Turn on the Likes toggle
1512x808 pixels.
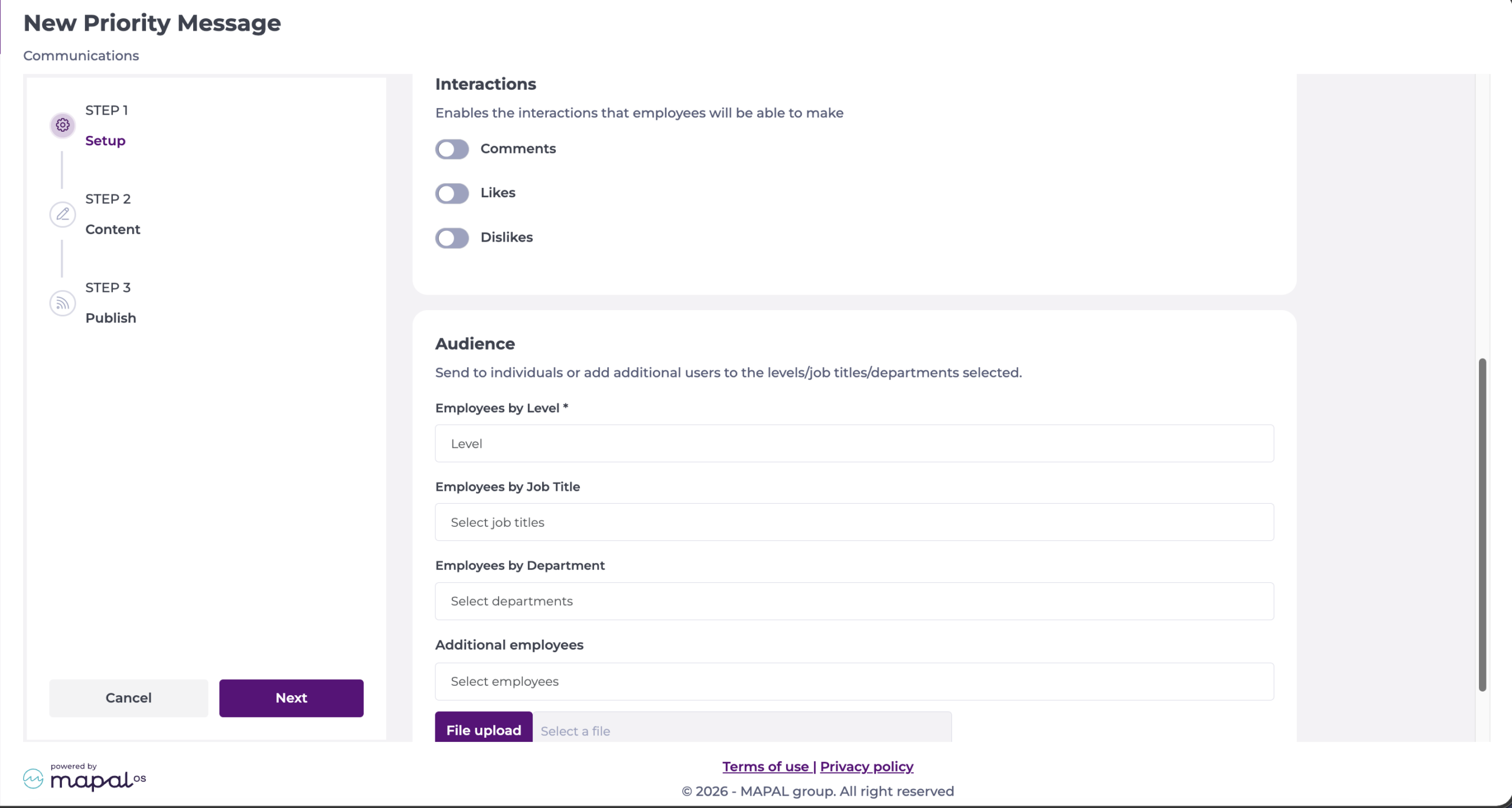pos(452,194)
